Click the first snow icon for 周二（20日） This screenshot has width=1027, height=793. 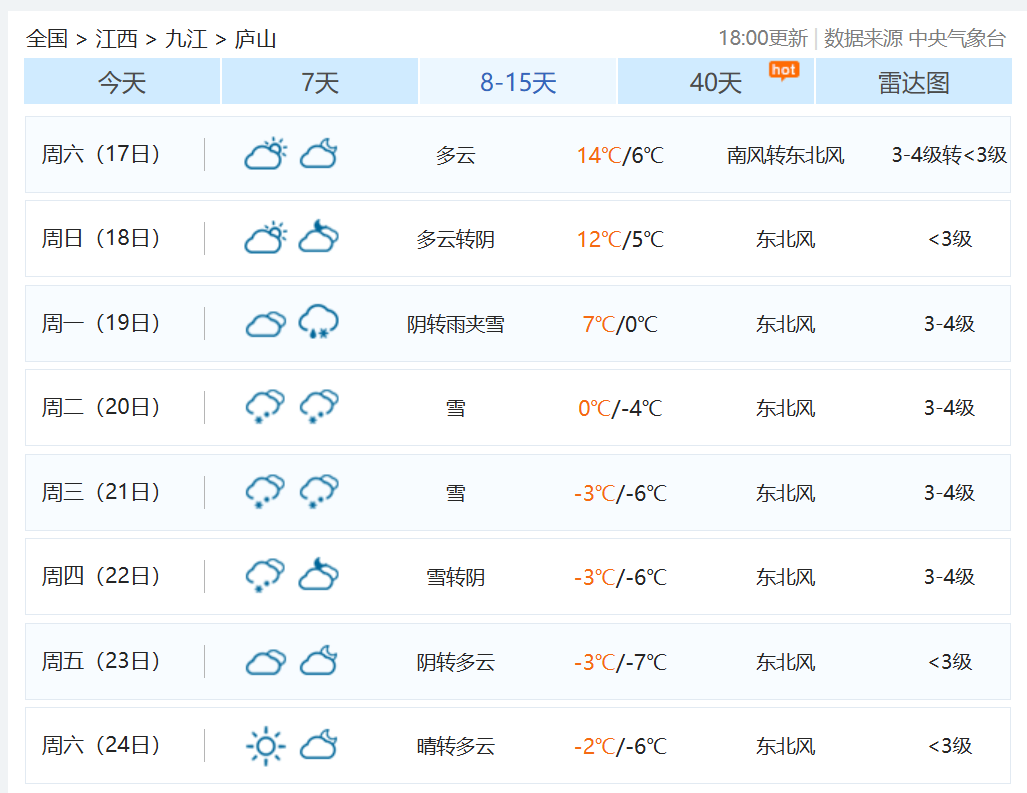tap(265, 407)
